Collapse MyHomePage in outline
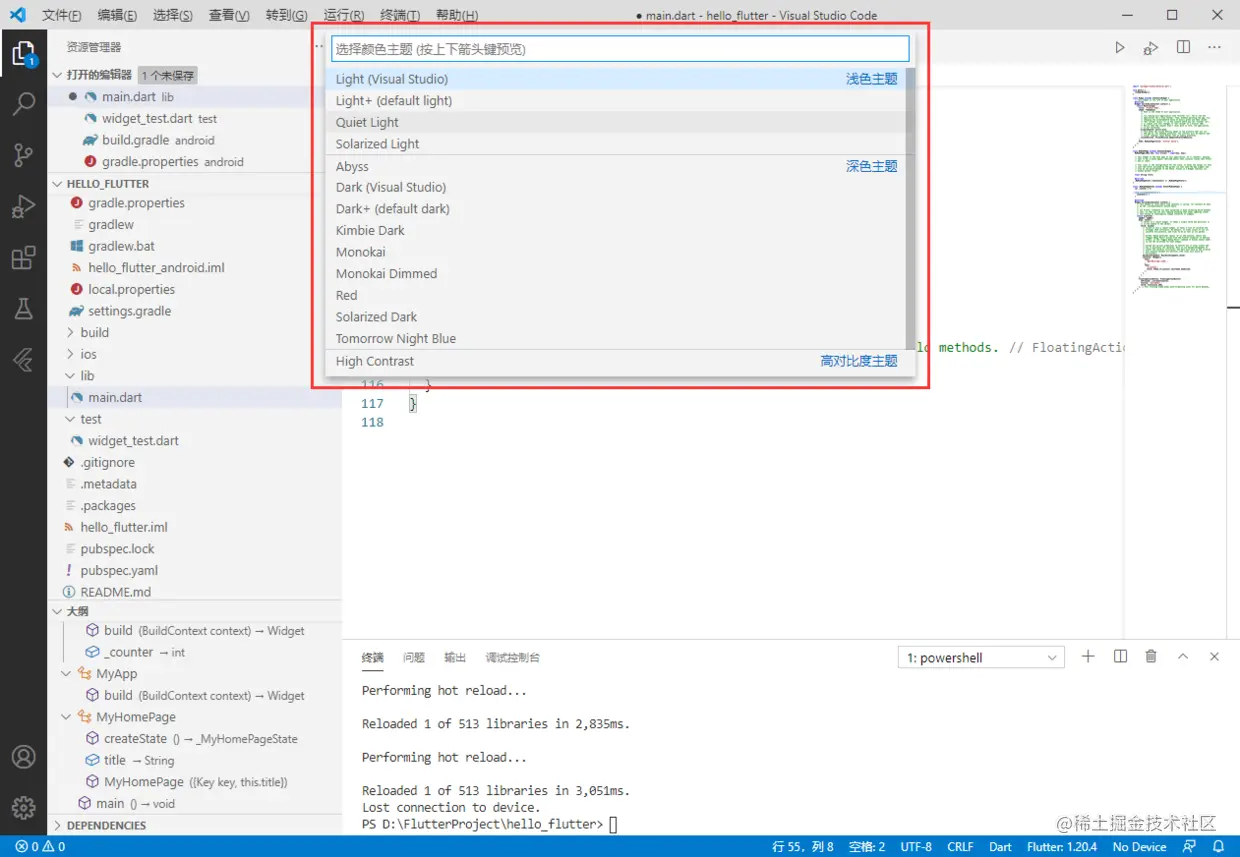Screen dimensions: 1240x857 [67, 717]
